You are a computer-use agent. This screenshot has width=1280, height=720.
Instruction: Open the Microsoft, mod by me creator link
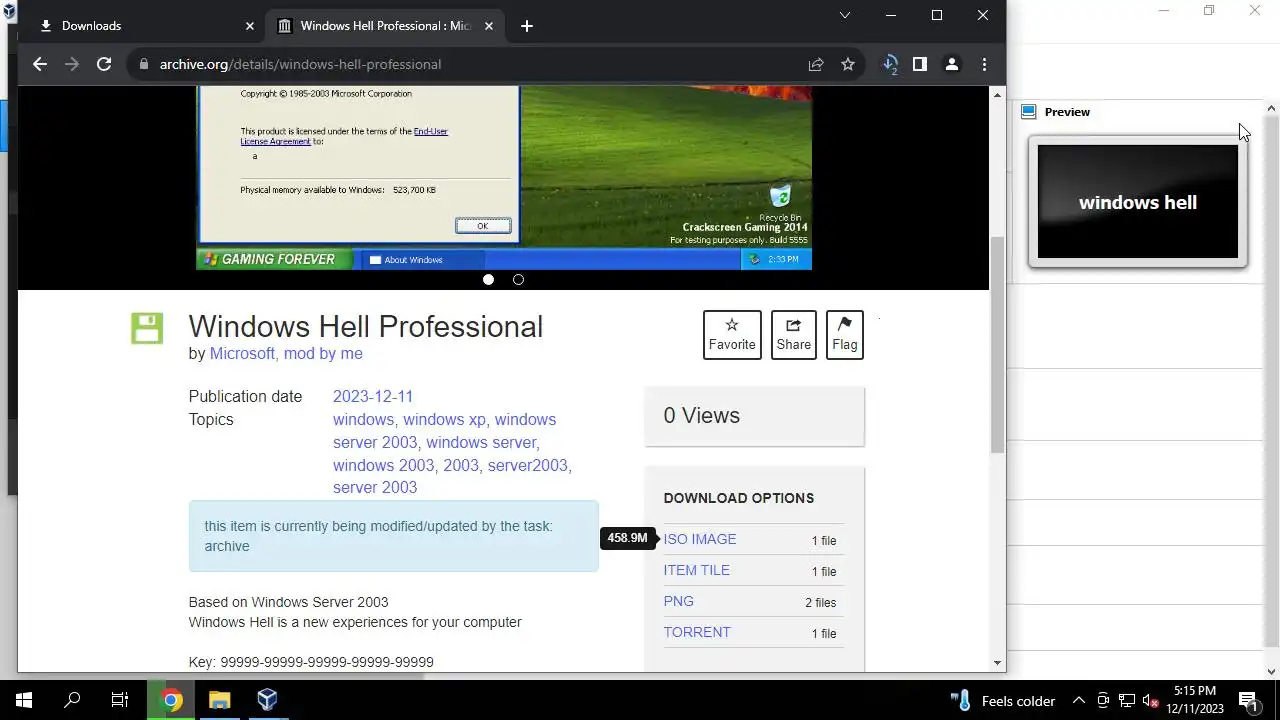pos(286,353)
